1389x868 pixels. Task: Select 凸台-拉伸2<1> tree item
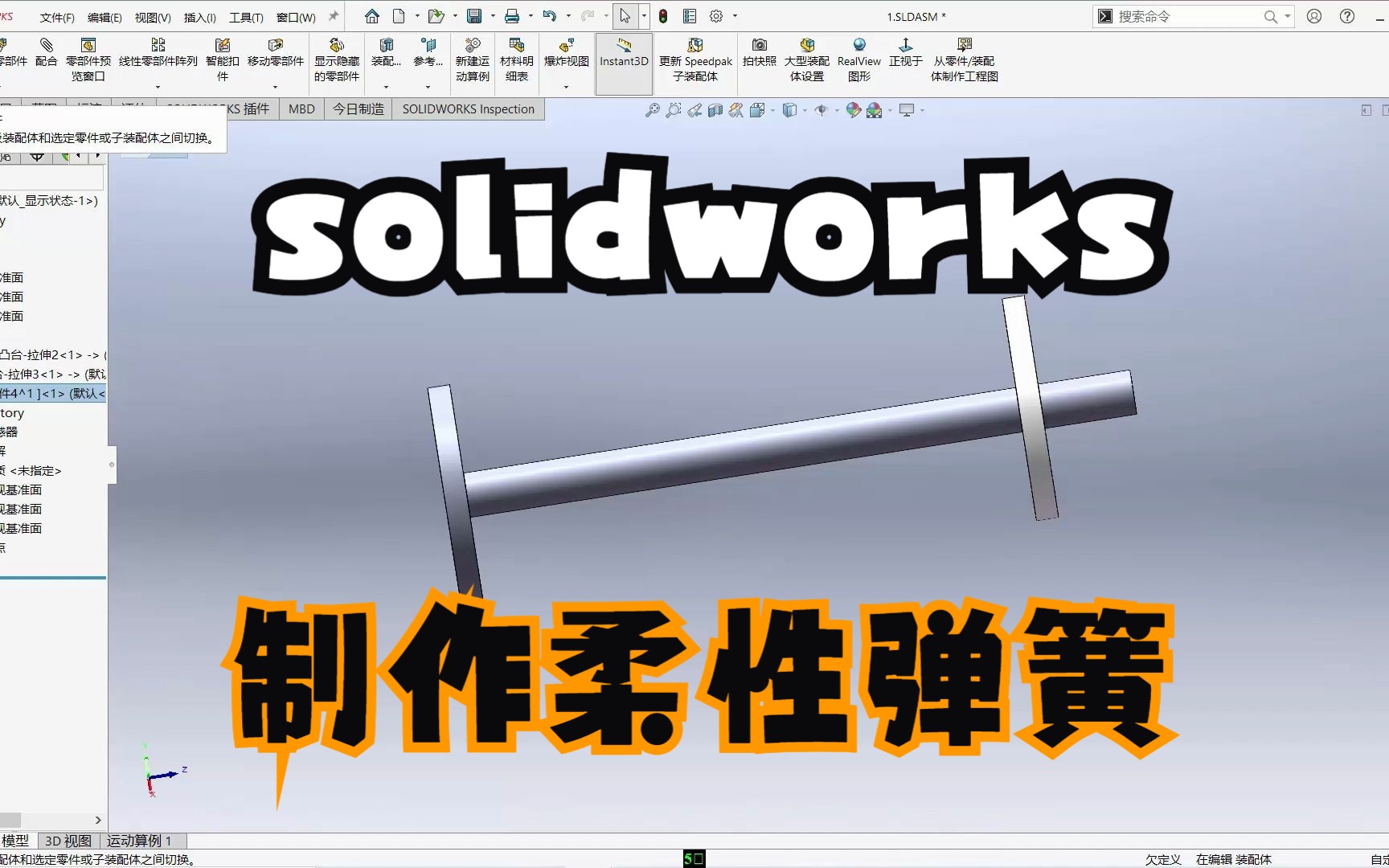[x=53, y=354]
